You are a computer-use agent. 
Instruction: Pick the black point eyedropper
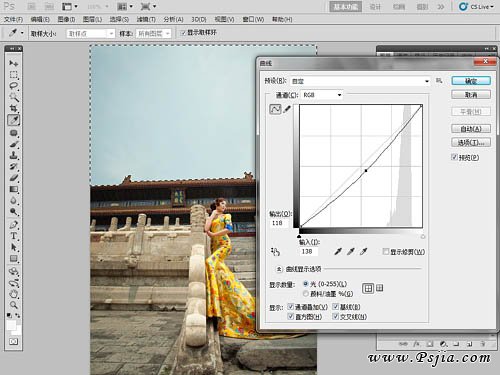(x=338, y=251)
